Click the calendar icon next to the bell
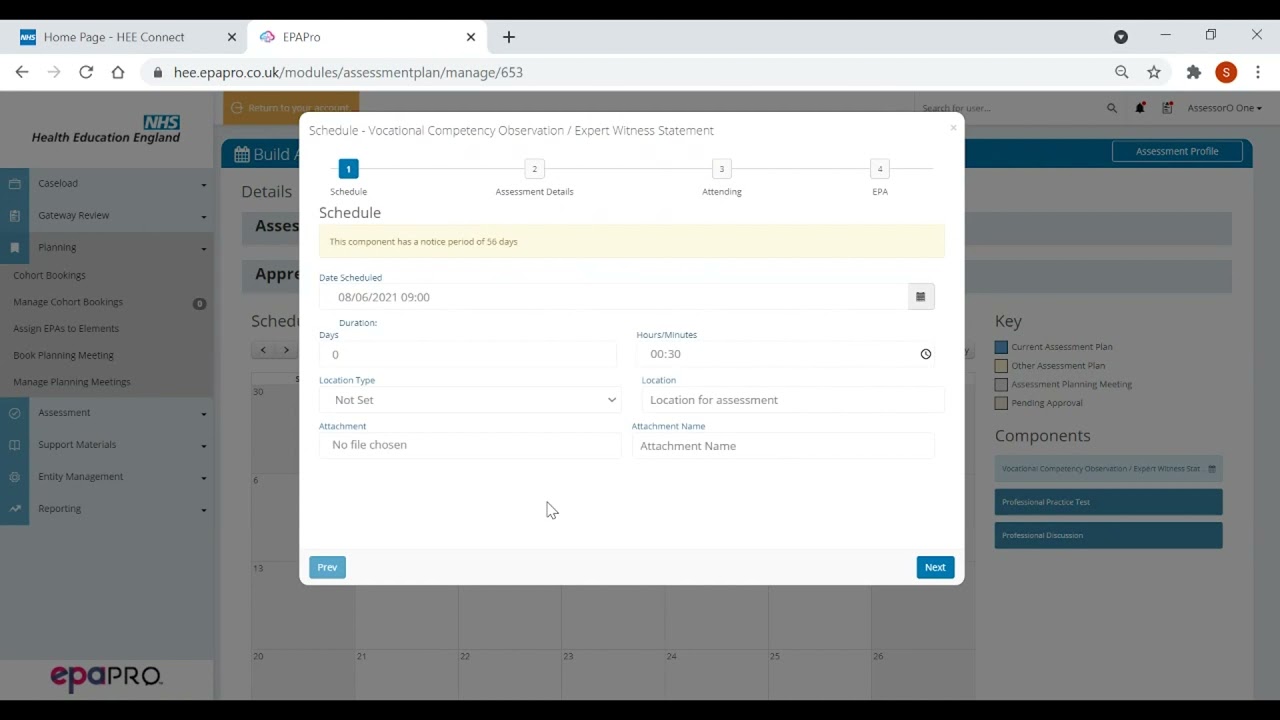 point(1167,108)
